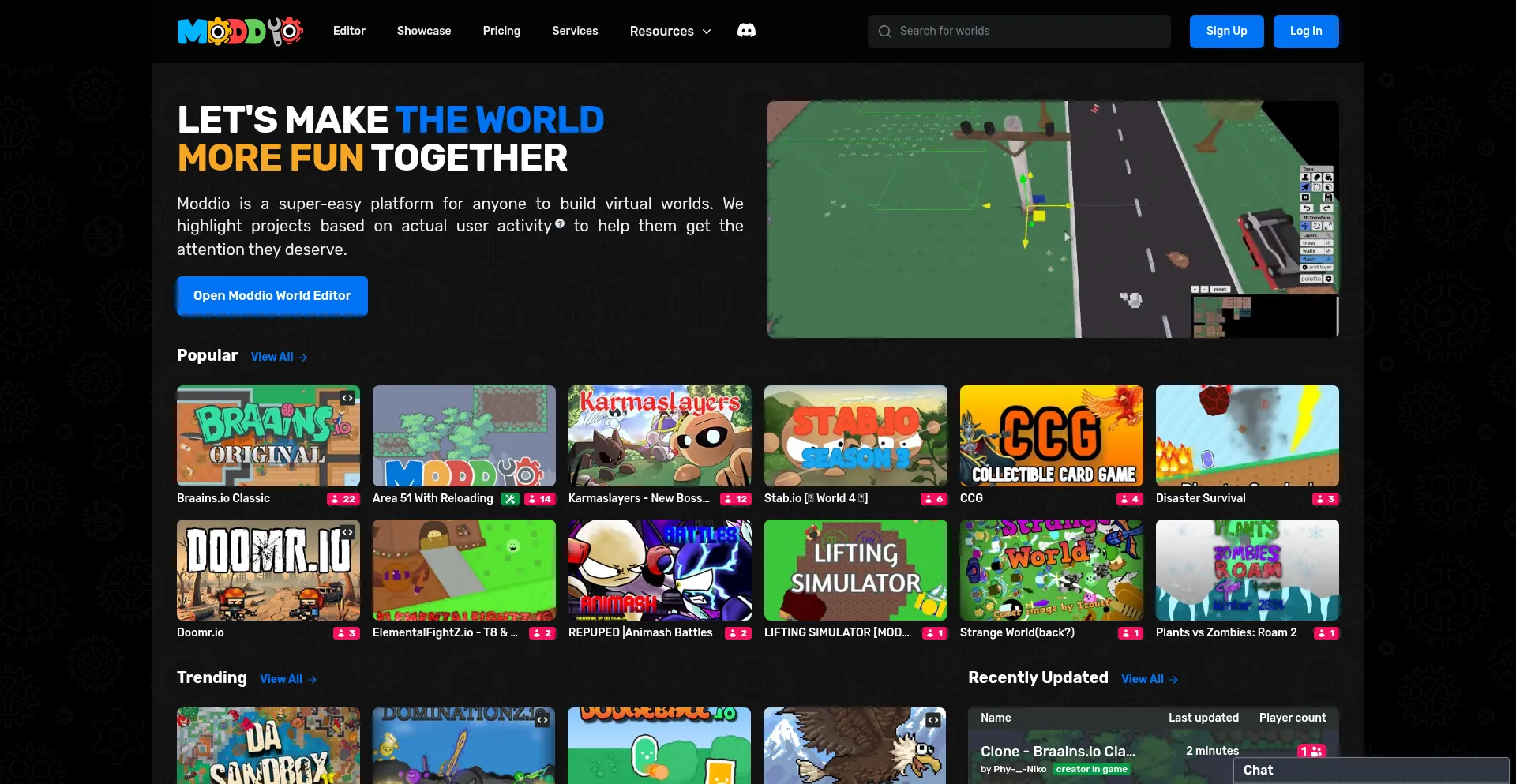The height and width of the screenshot is (784, 1516).
Task: Click the code icon on the Braains.io Classic thumbnail
Action: click(347, 398)
